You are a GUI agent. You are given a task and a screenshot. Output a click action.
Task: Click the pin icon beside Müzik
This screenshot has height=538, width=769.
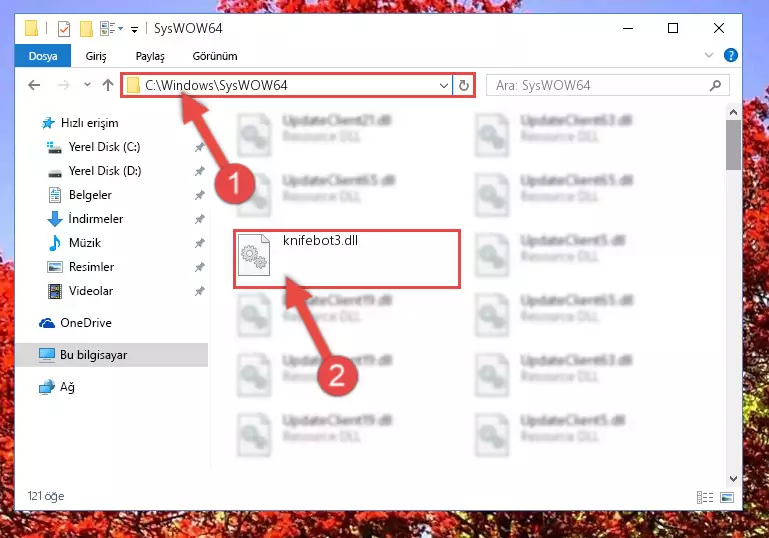coord(199,243)
